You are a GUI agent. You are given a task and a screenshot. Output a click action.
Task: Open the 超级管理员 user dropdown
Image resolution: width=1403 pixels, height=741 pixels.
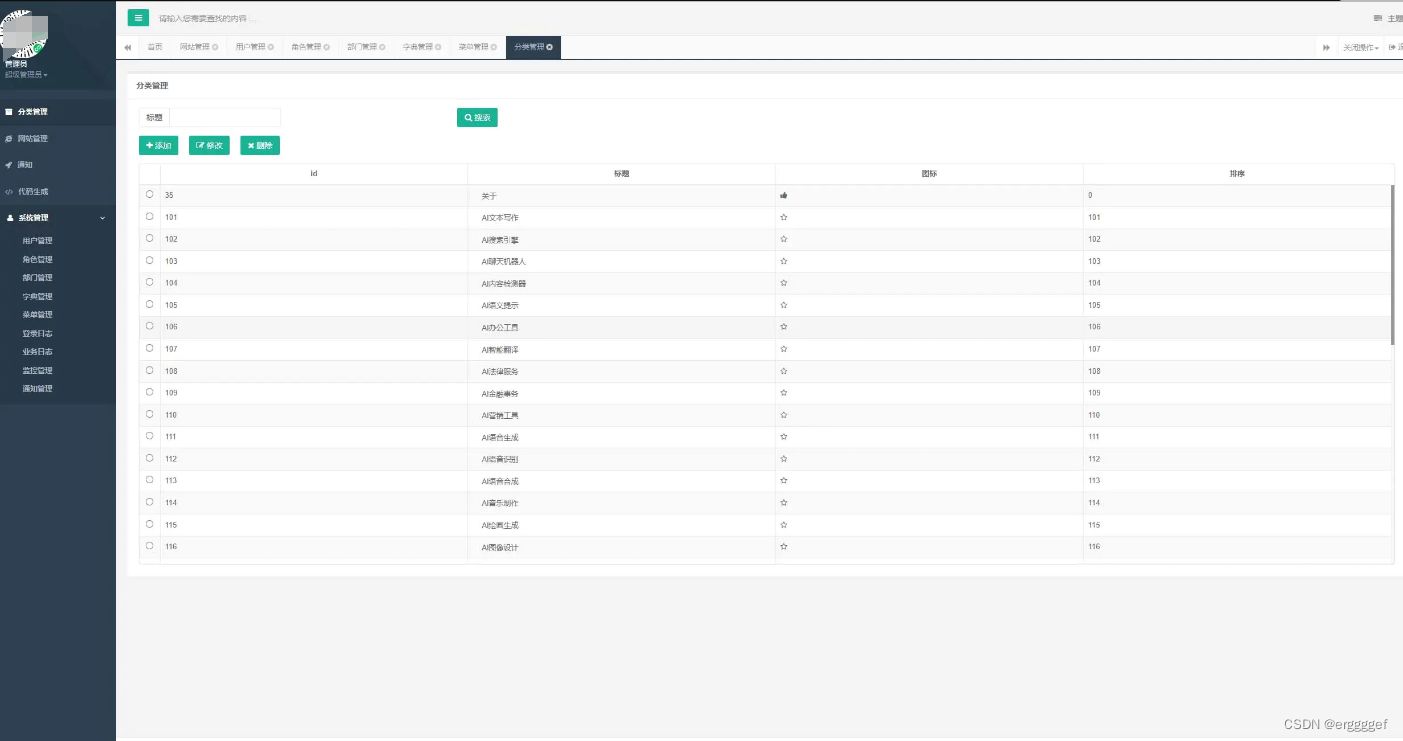pos(26,75)
